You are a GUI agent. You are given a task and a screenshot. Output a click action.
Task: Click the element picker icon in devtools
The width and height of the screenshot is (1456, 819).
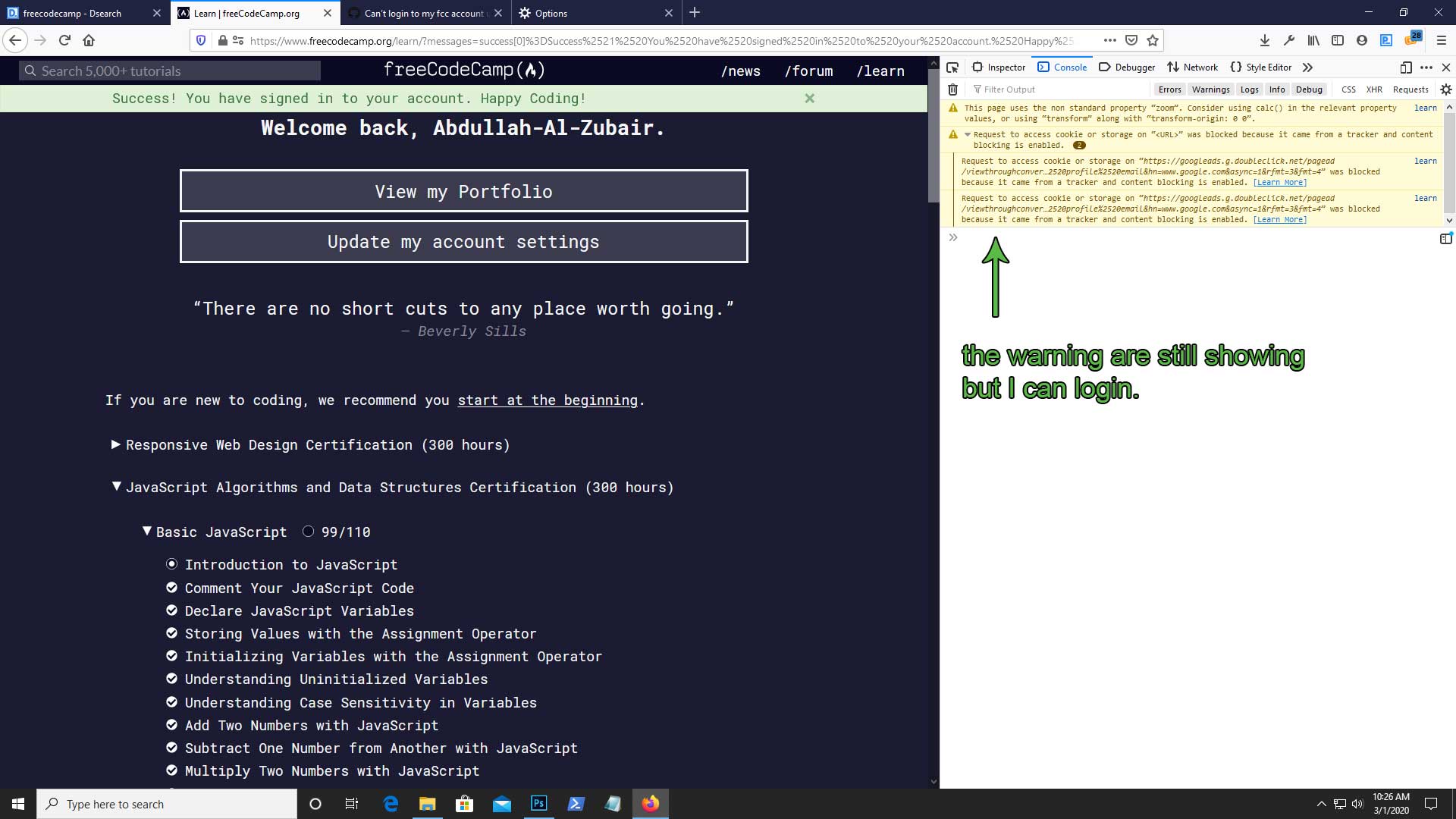pyautogui.click(x=952, y=67)
